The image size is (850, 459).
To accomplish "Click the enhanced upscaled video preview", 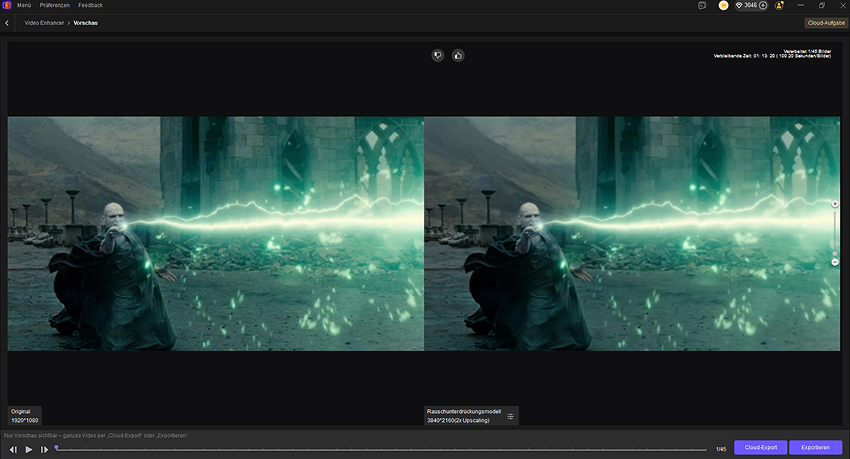I will pyautogui.click(x=632, y=234).
